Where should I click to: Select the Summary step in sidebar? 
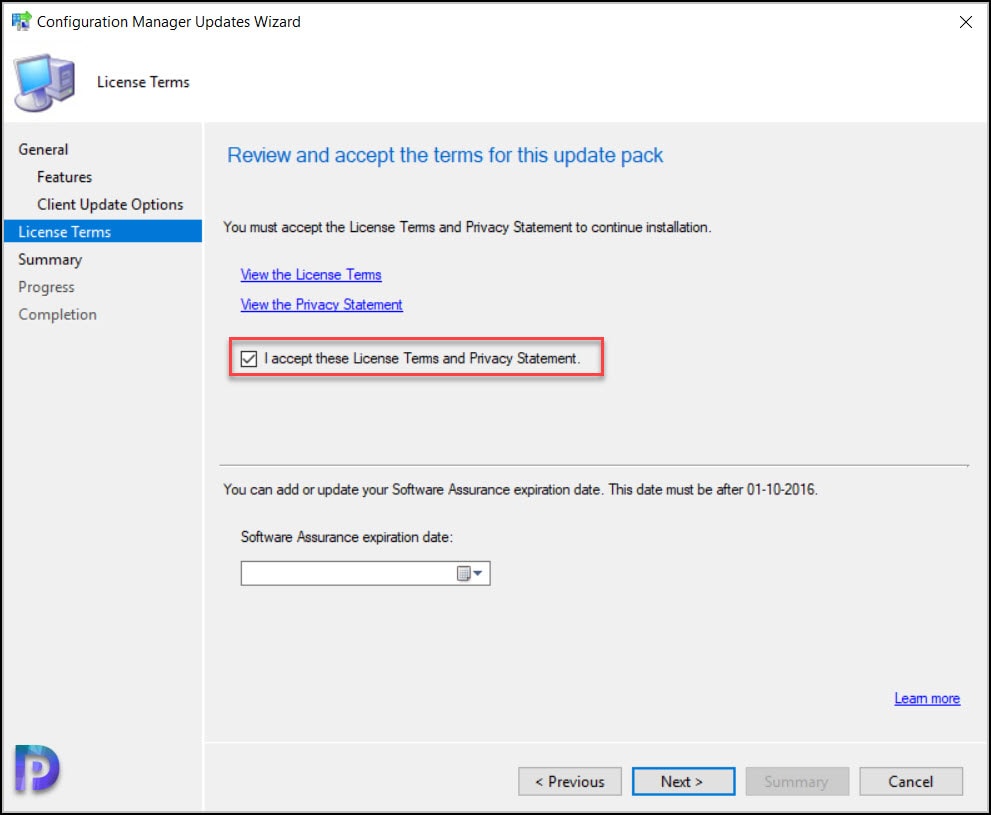tap(50, 260)
